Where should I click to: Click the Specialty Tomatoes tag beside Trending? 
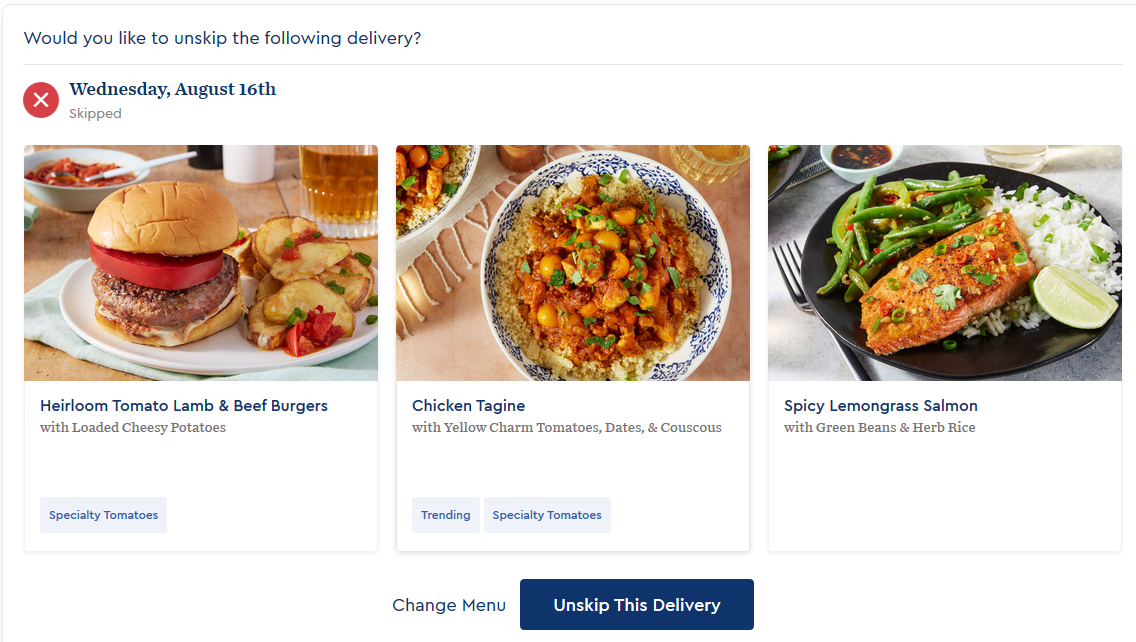[x=547, y=514]
